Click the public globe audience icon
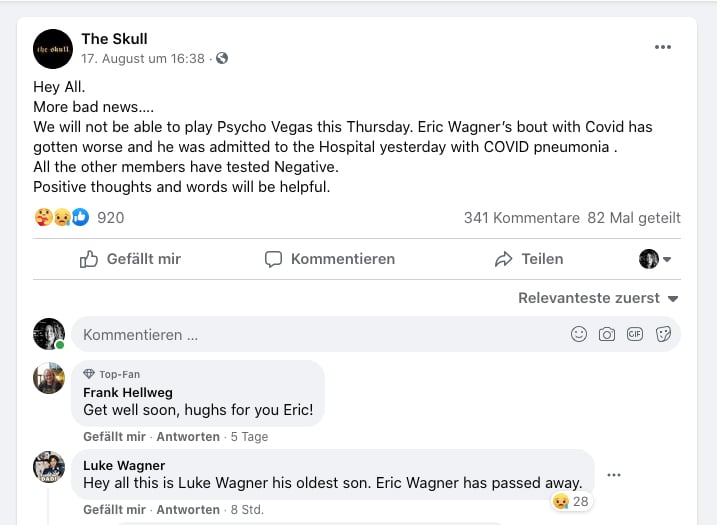 [x=222, y=58]
